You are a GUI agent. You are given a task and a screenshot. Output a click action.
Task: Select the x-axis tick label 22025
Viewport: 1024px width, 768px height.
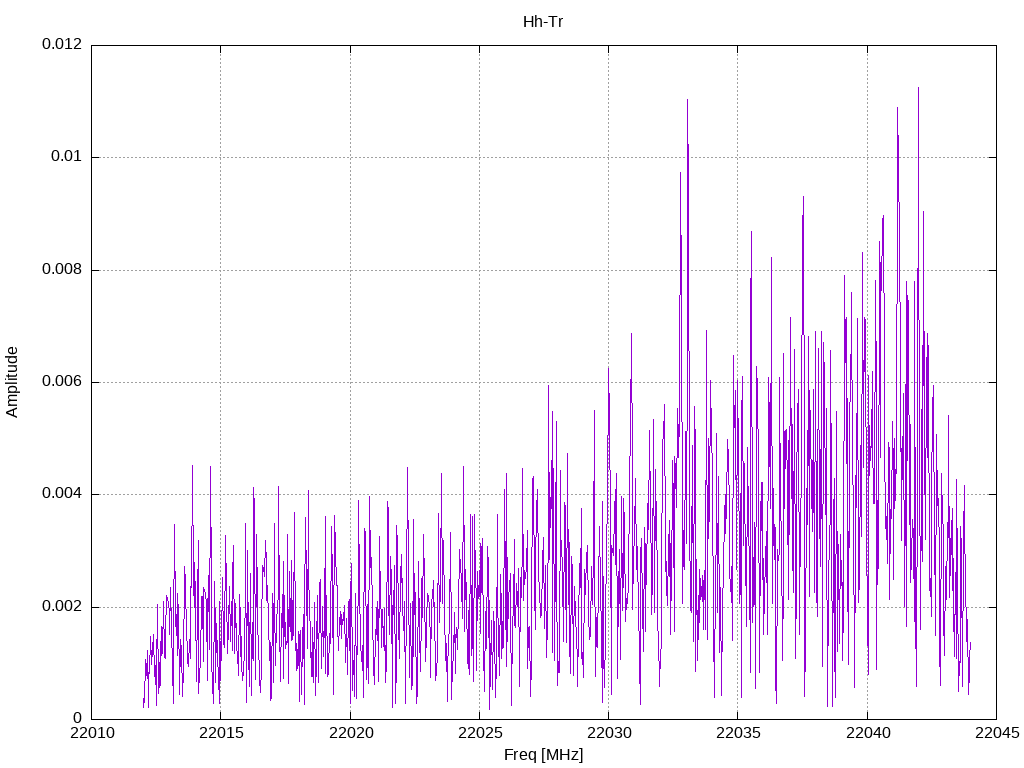480,733
